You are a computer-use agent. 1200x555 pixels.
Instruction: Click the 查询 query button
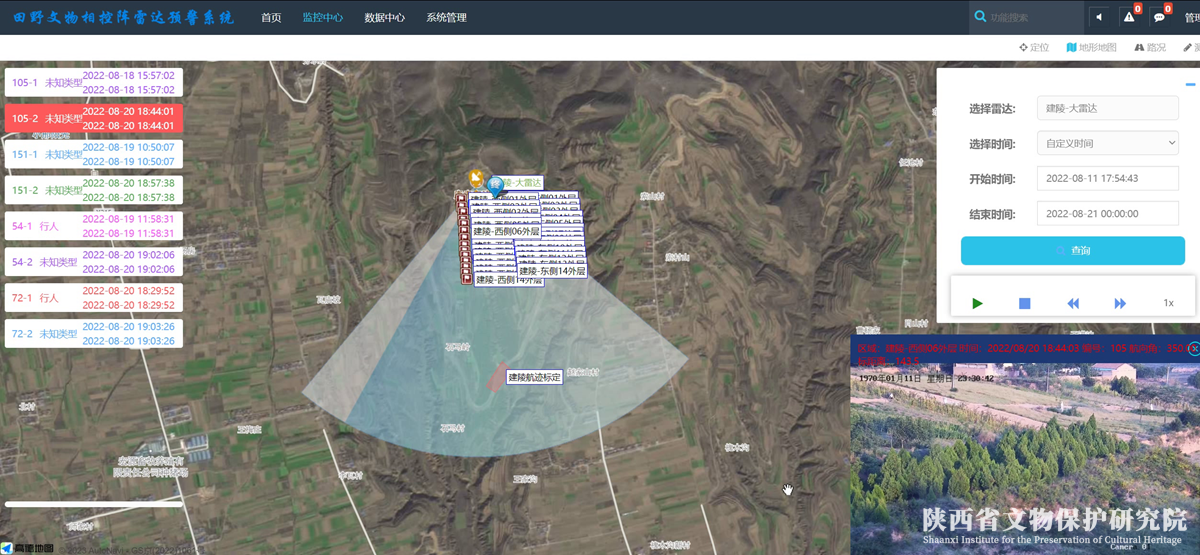(x=1073, y=250)
